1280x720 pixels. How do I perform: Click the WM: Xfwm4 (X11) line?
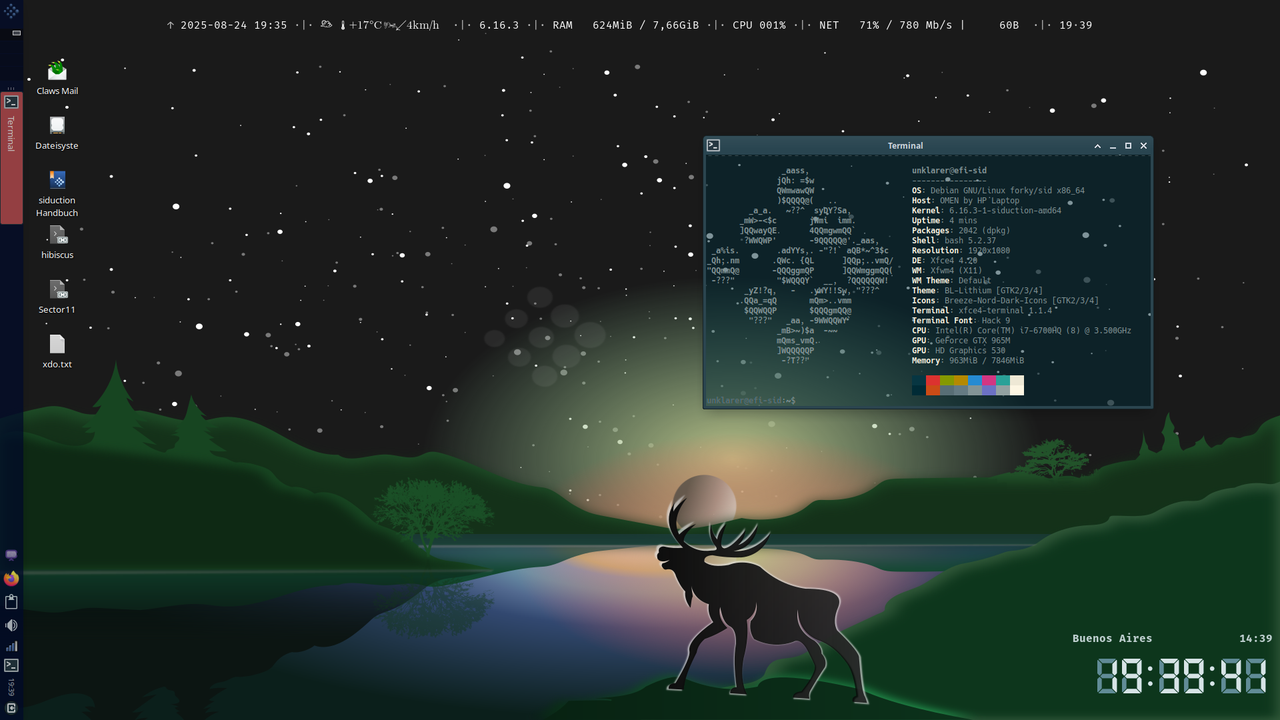pyautogui.click(x=947, y=270)
